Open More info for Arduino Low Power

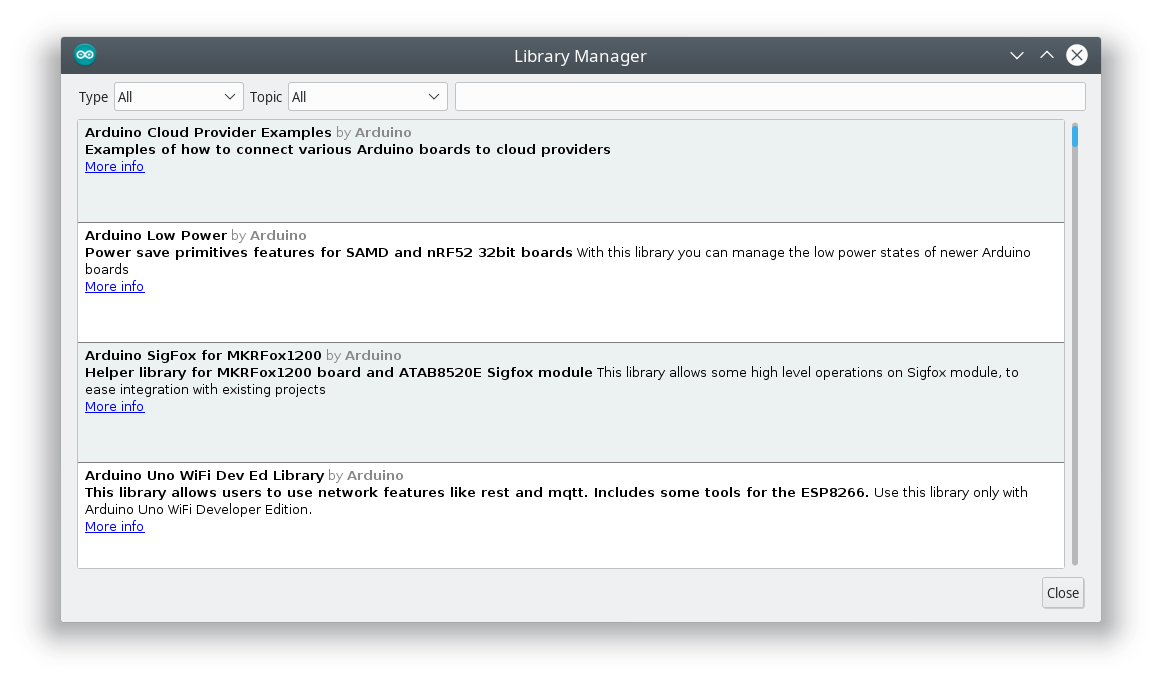click(x=114, y=287)
